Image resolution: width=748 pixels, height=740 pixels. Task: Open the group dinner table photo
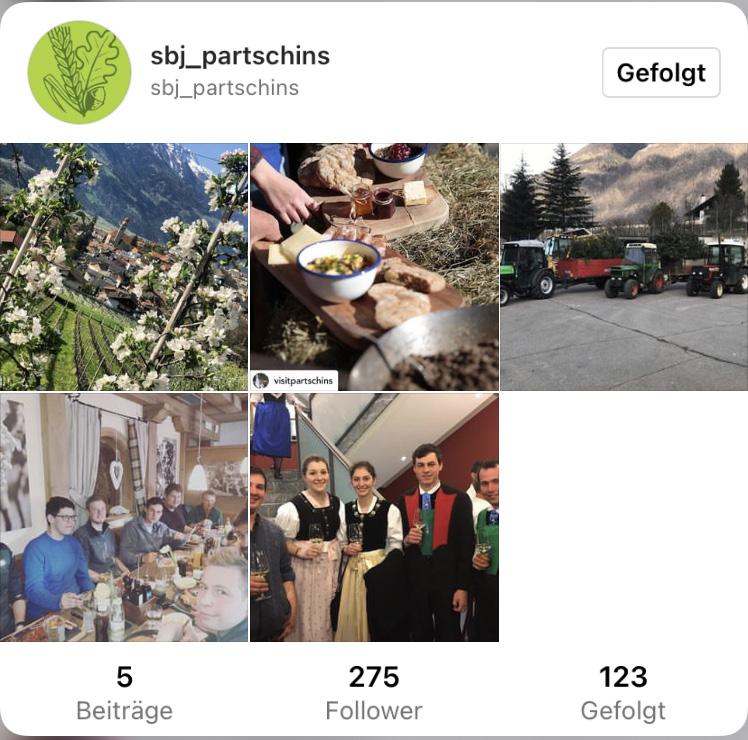coord(124,517)
